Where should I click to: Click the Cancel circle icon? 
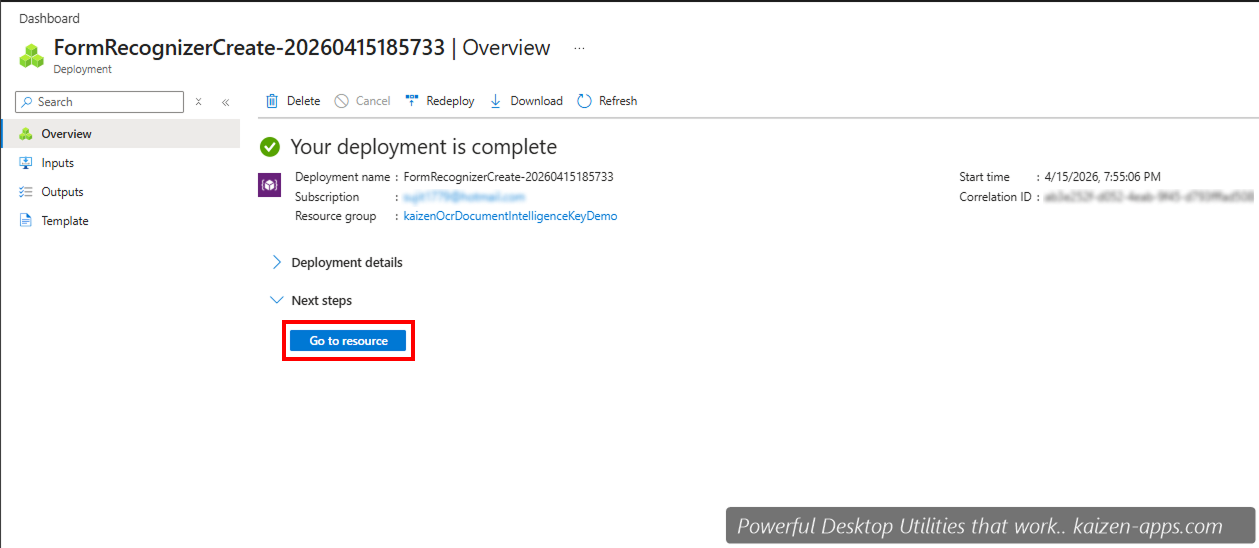tap(342, 101)
